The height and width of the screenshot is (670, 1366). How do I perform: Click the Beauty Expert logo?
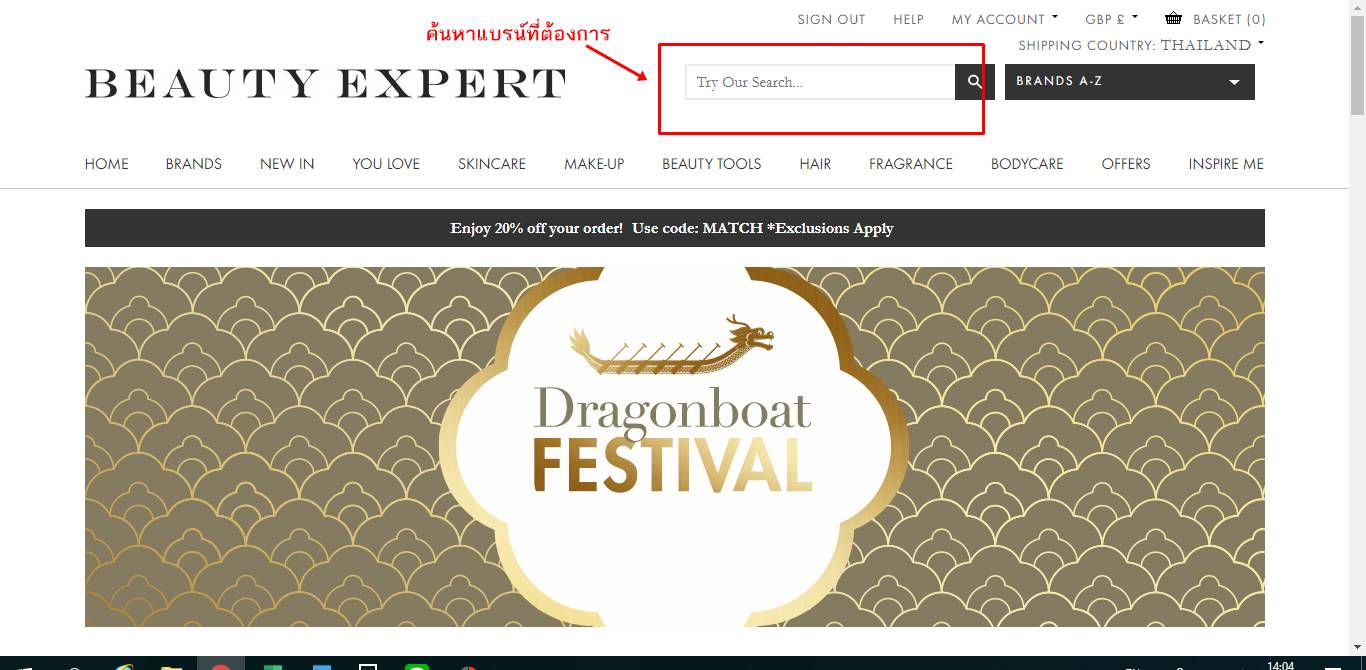pos(325,83)
